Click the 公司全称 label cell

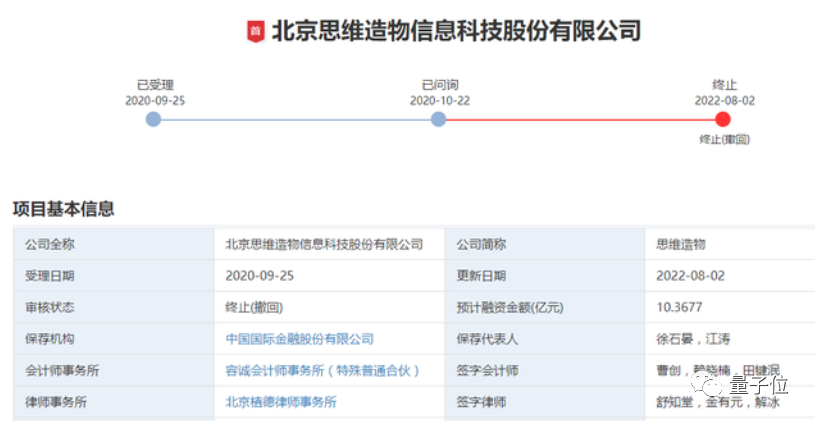pyautogui.click(x=114, y=244)
